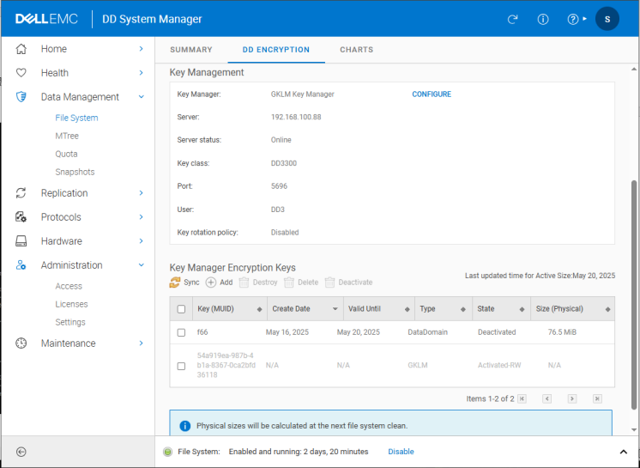
Task: Click the 76.5 MiB size cell
Action: tap(562, 332)
